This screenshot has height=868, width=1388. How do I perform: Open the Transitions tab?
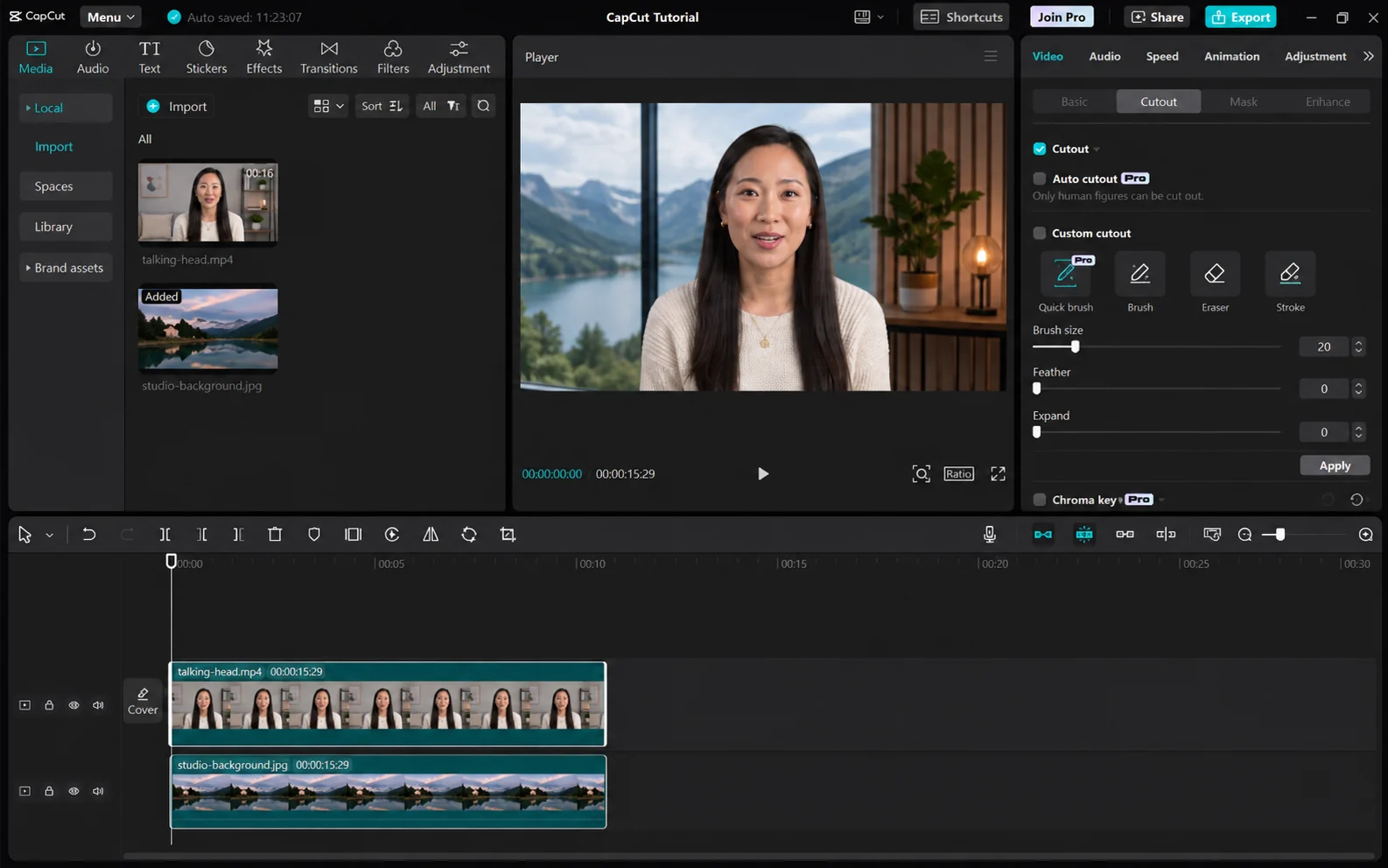point(329,57)
